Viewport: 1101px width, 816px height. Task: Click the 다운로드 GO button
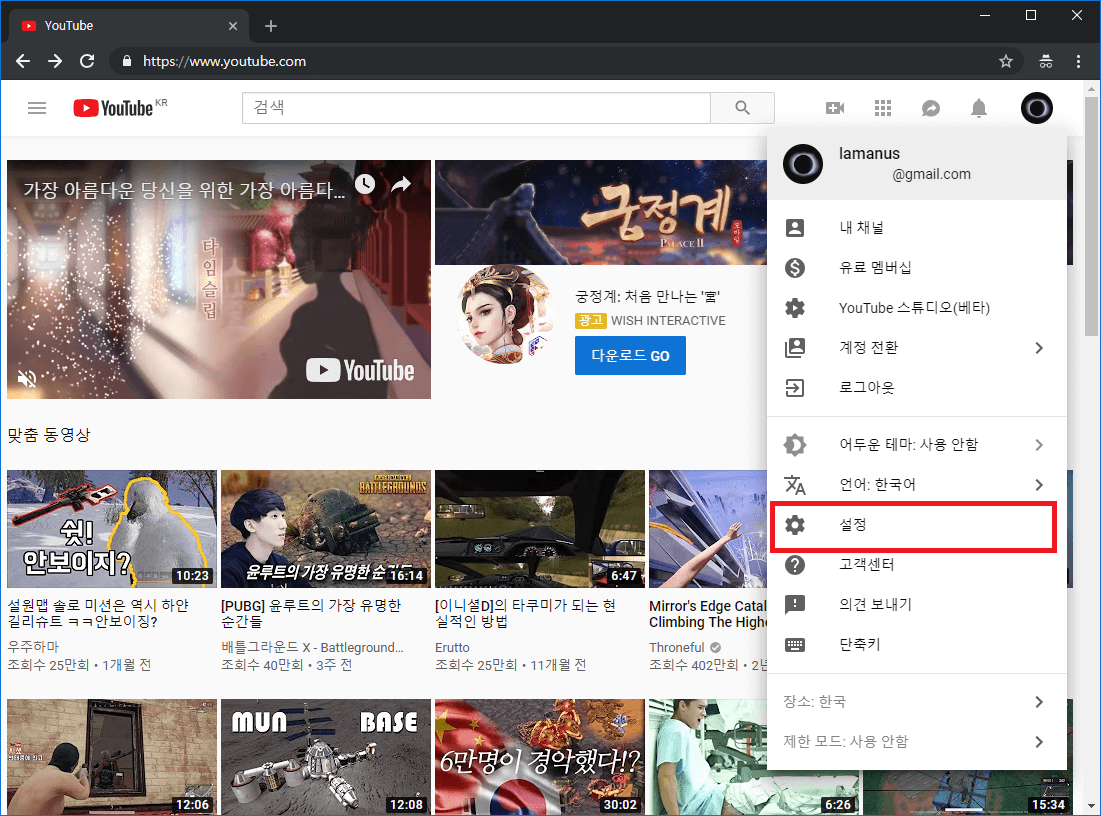(x=630, y=355)
